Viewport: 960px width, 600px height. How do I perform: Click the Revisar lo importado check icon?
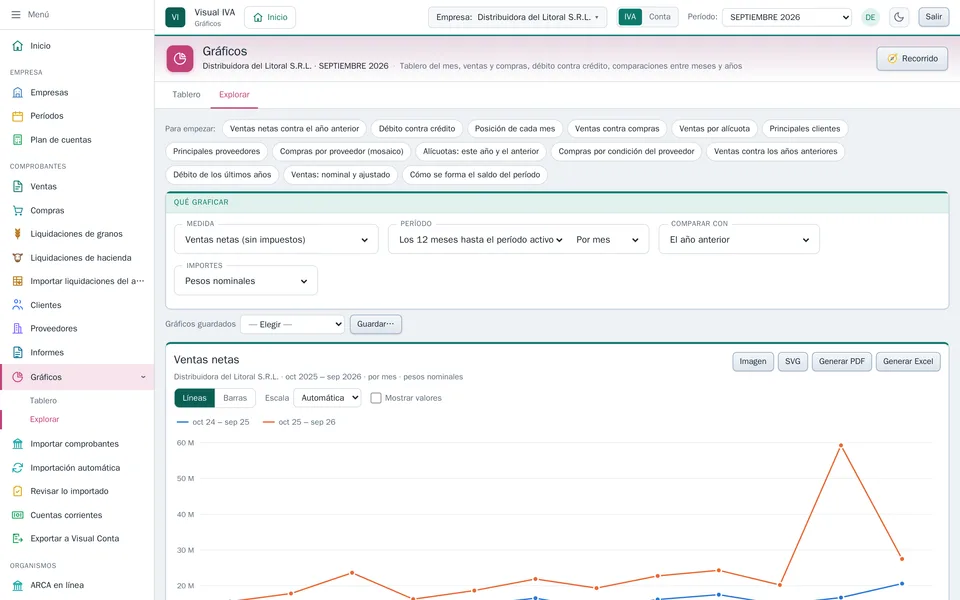18,491
